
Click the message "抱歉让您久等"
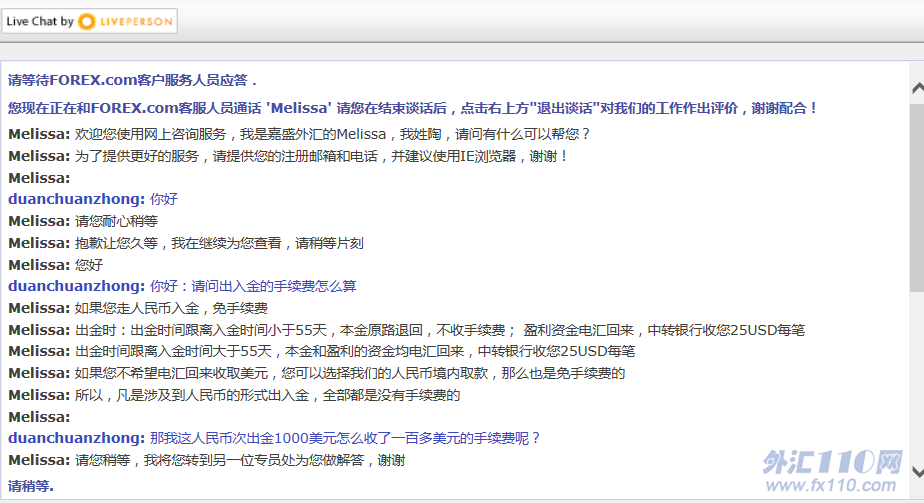coord(186,243)
